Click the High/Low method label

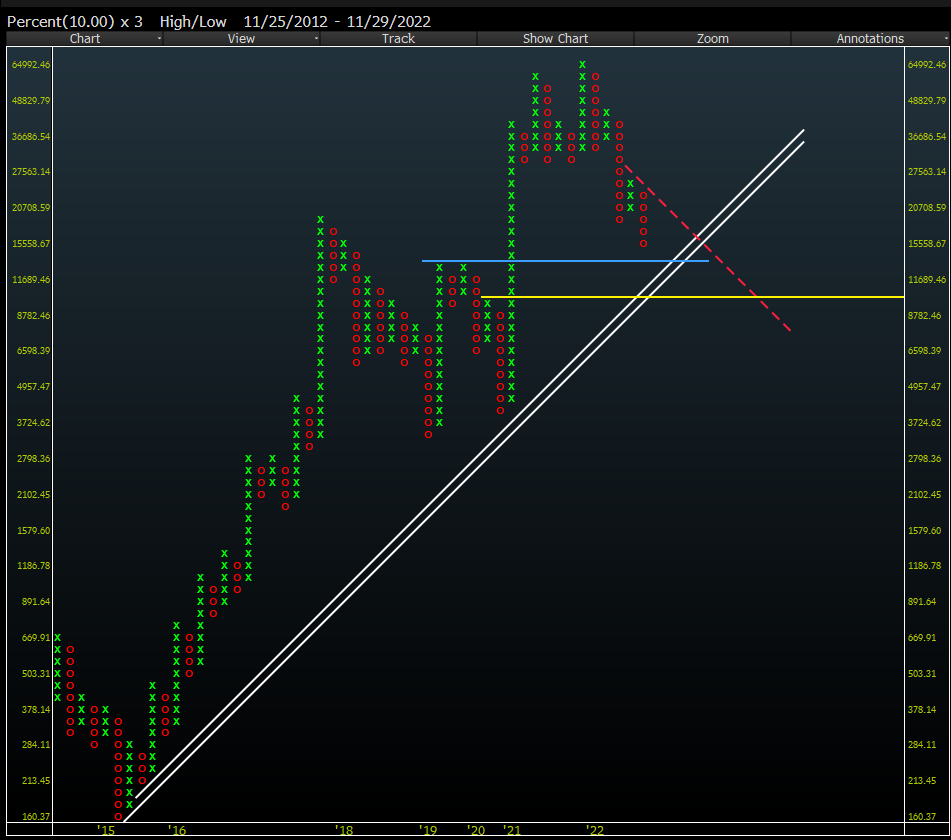[193, 21]
